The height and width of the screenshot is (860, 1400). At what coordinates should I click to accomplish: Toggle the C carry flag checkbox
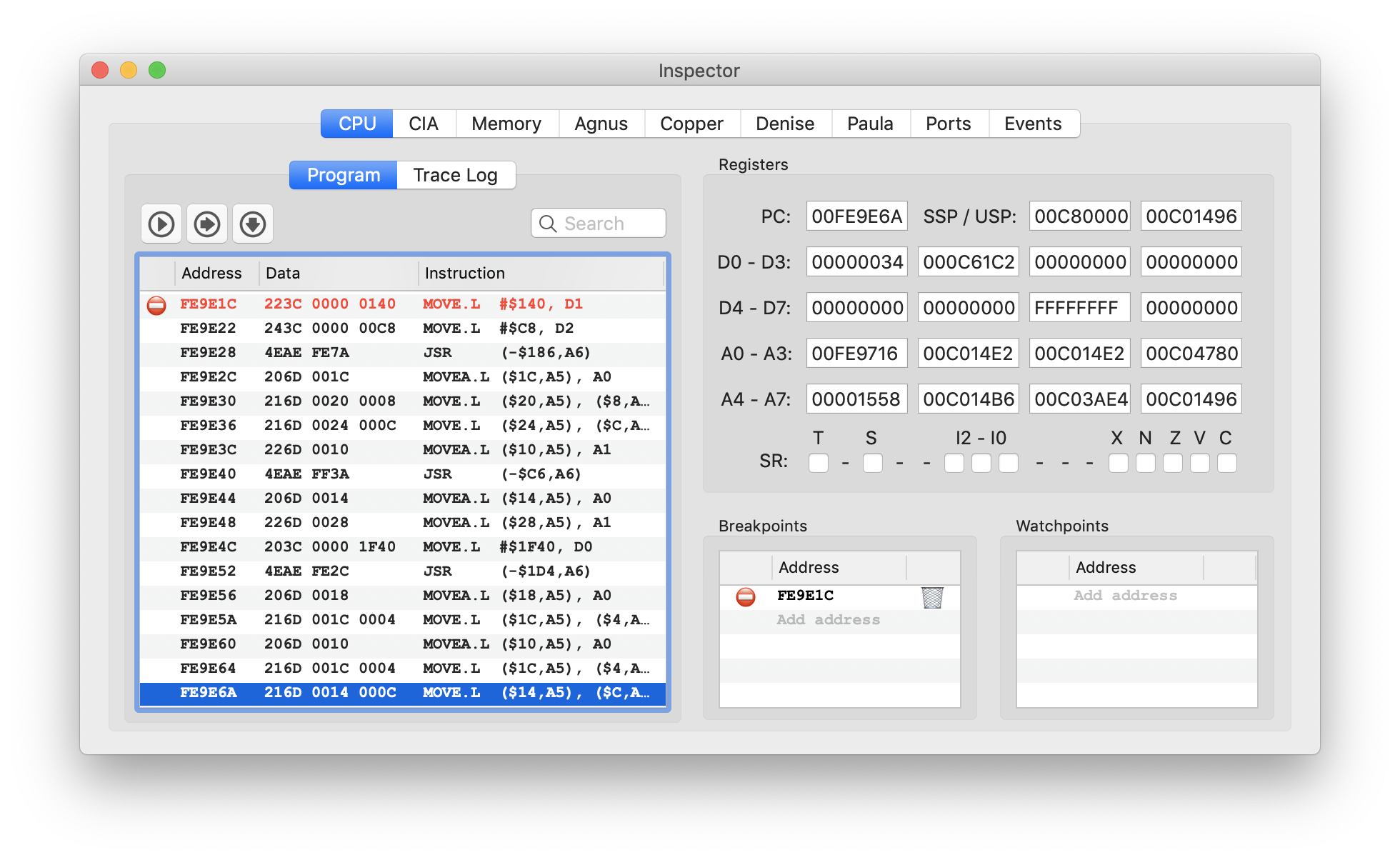(x=1227, y=463)
